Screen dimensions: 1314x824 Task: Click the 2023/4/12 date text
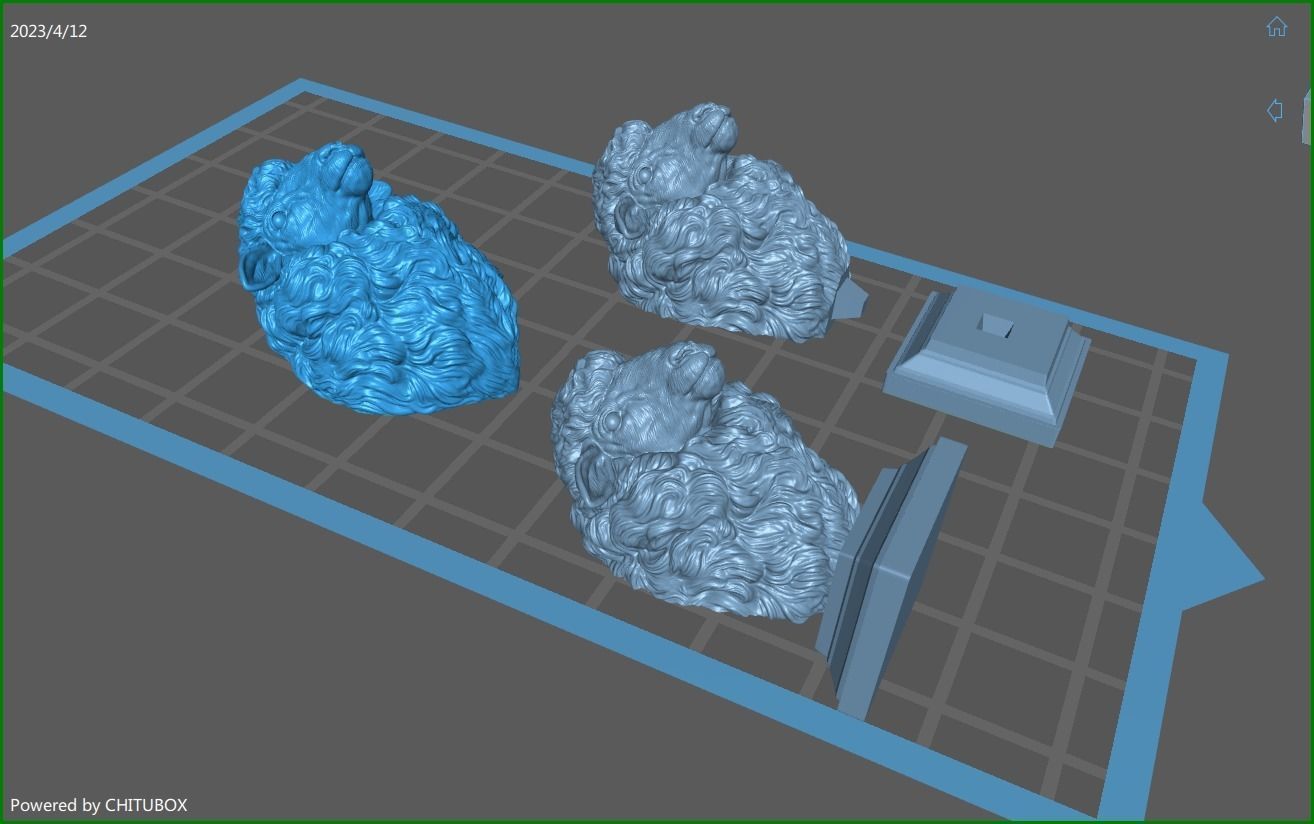click(x=49, y=31)
